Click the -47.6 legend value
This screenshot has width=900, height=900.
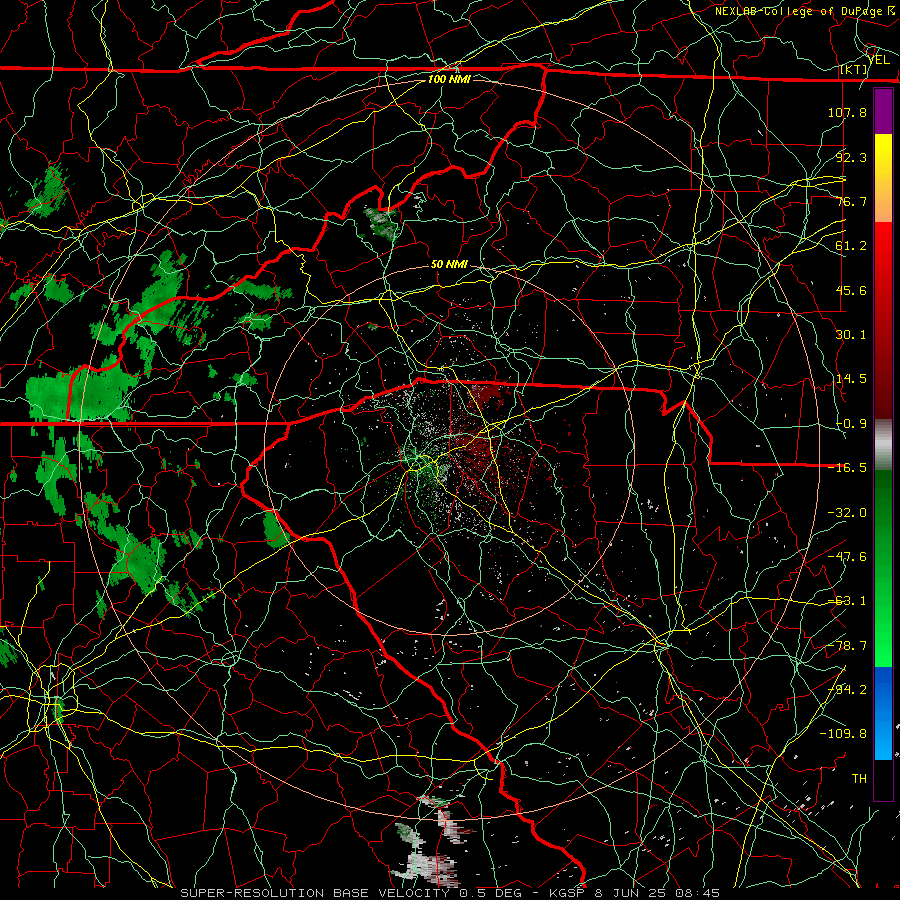pyautogui.click(x=847, y=557)
